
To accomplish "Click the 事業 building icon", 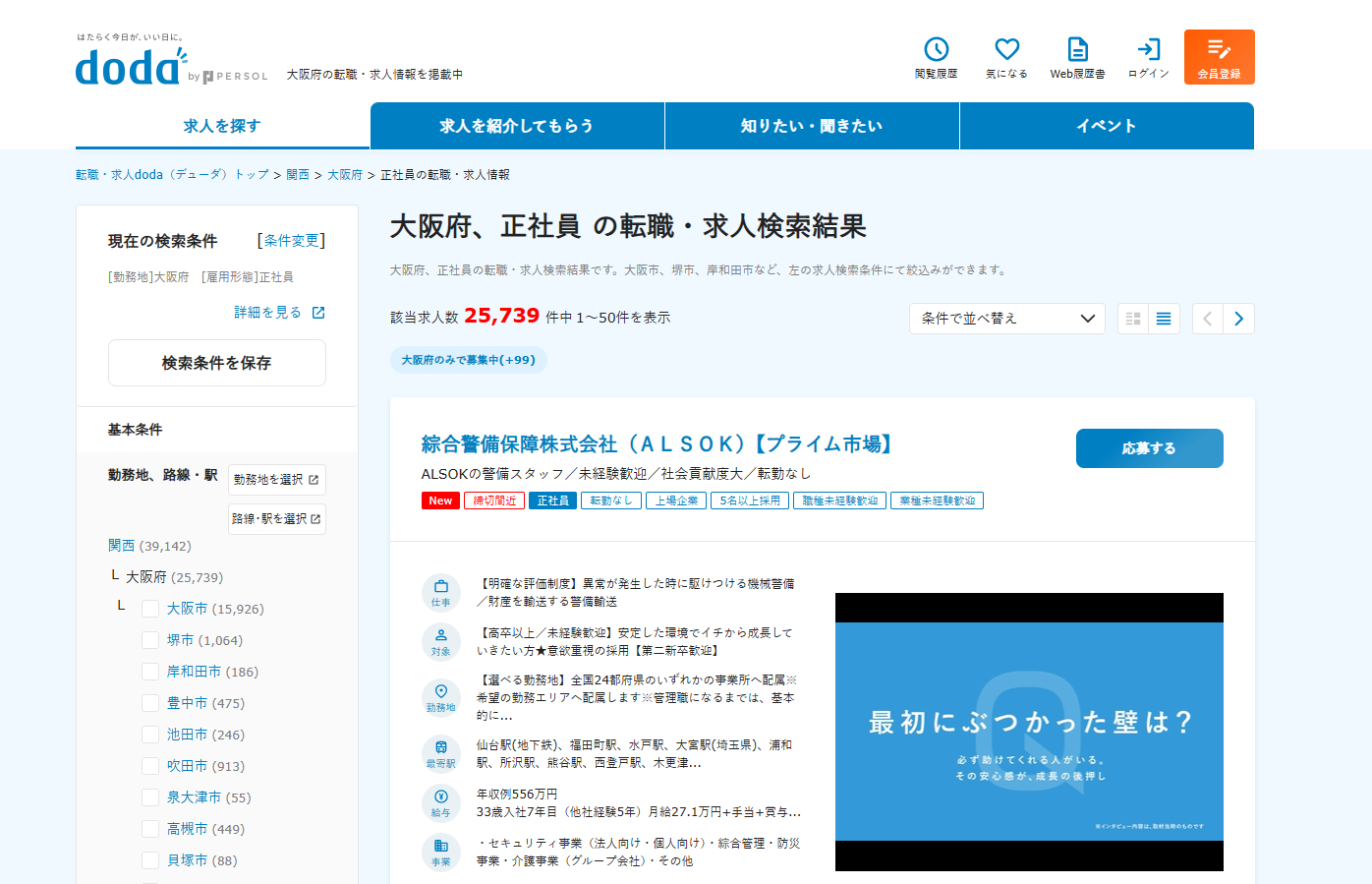I will click(441, 852).
